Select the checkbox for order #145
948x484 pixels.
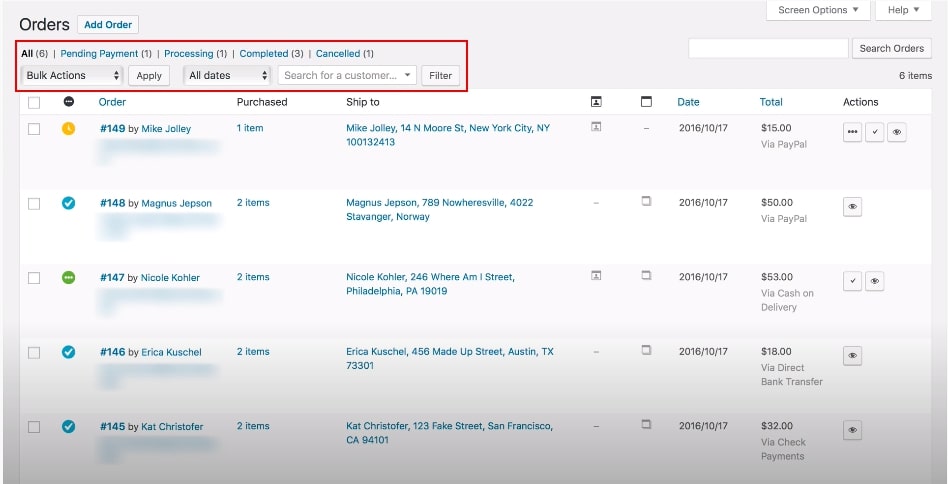coord(34,427)
